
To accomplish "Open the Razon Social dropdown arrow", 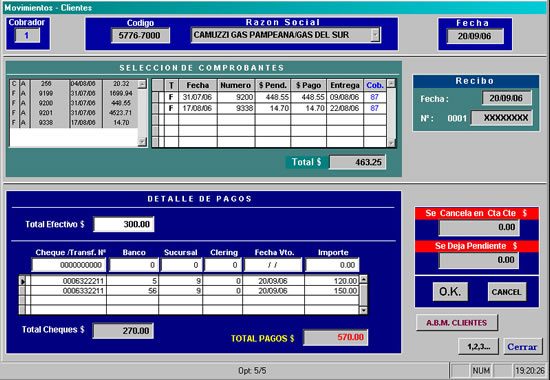I will (x=375, y=35).
